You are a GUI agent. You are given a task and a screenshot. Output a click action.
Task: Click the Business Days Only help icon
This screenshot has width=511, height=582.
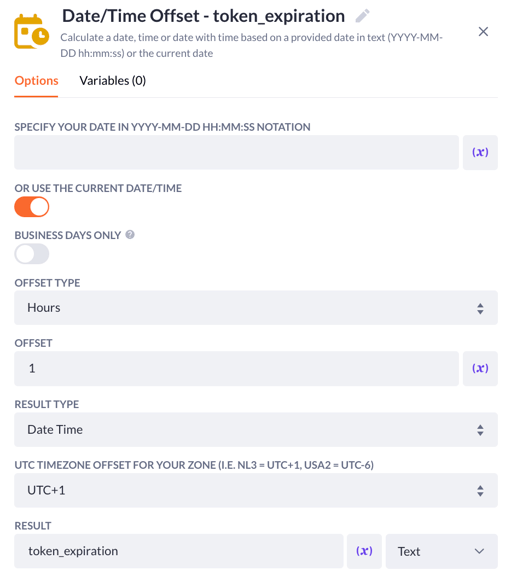(130, 235)
